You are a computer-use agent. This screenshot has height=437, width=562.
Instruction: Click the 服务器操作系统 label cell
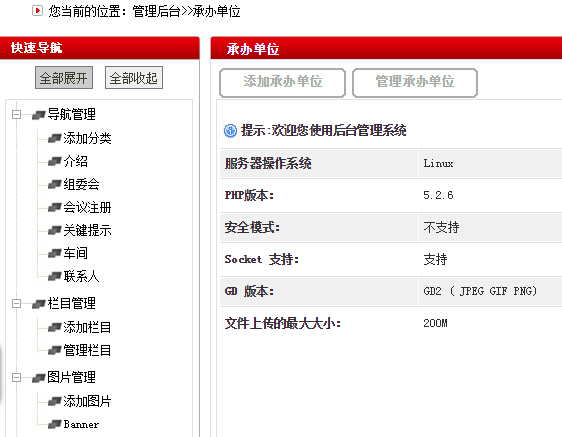click(319, 163)
